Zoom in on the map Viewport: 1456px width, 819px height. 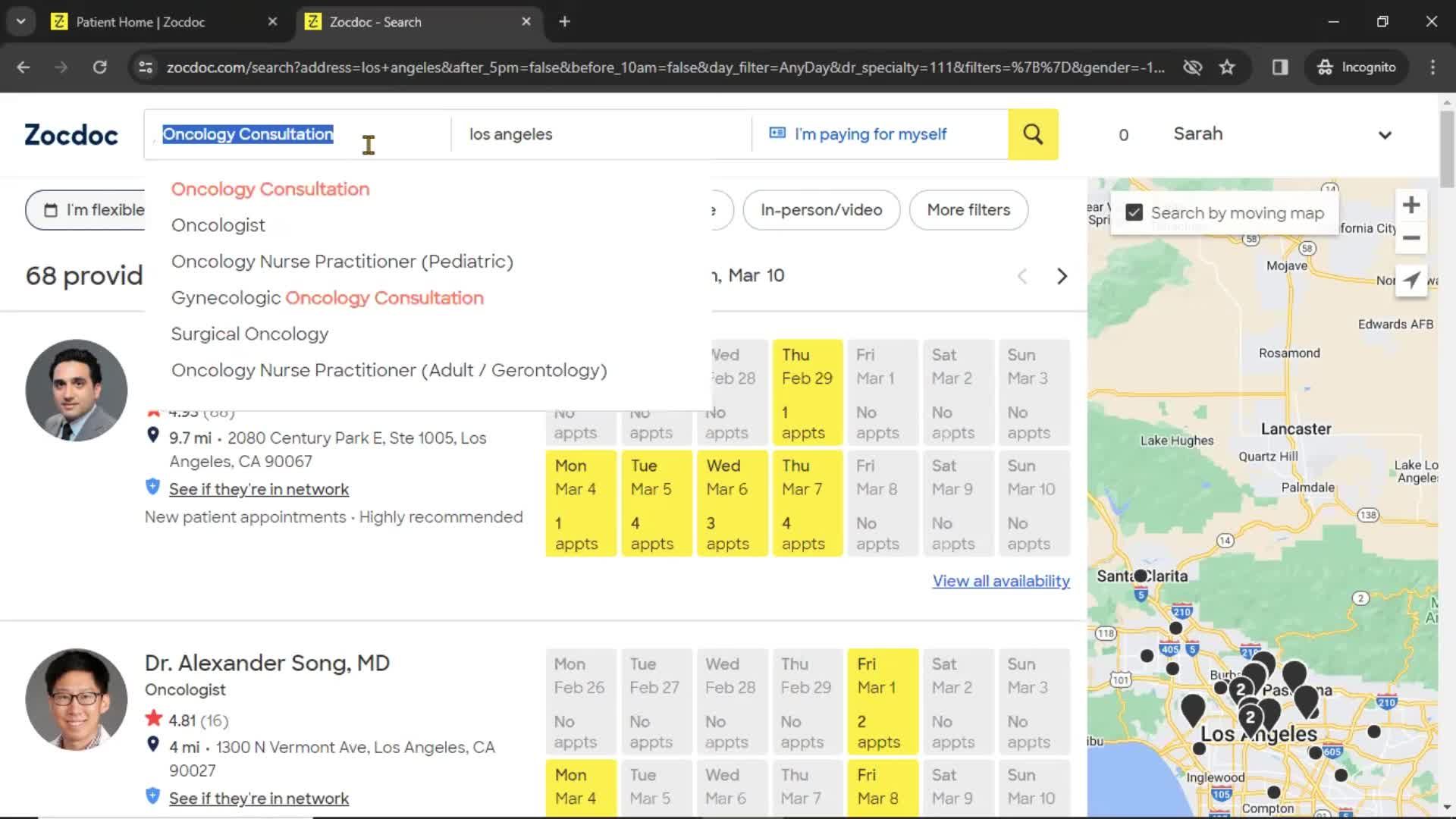(1410, 205)
